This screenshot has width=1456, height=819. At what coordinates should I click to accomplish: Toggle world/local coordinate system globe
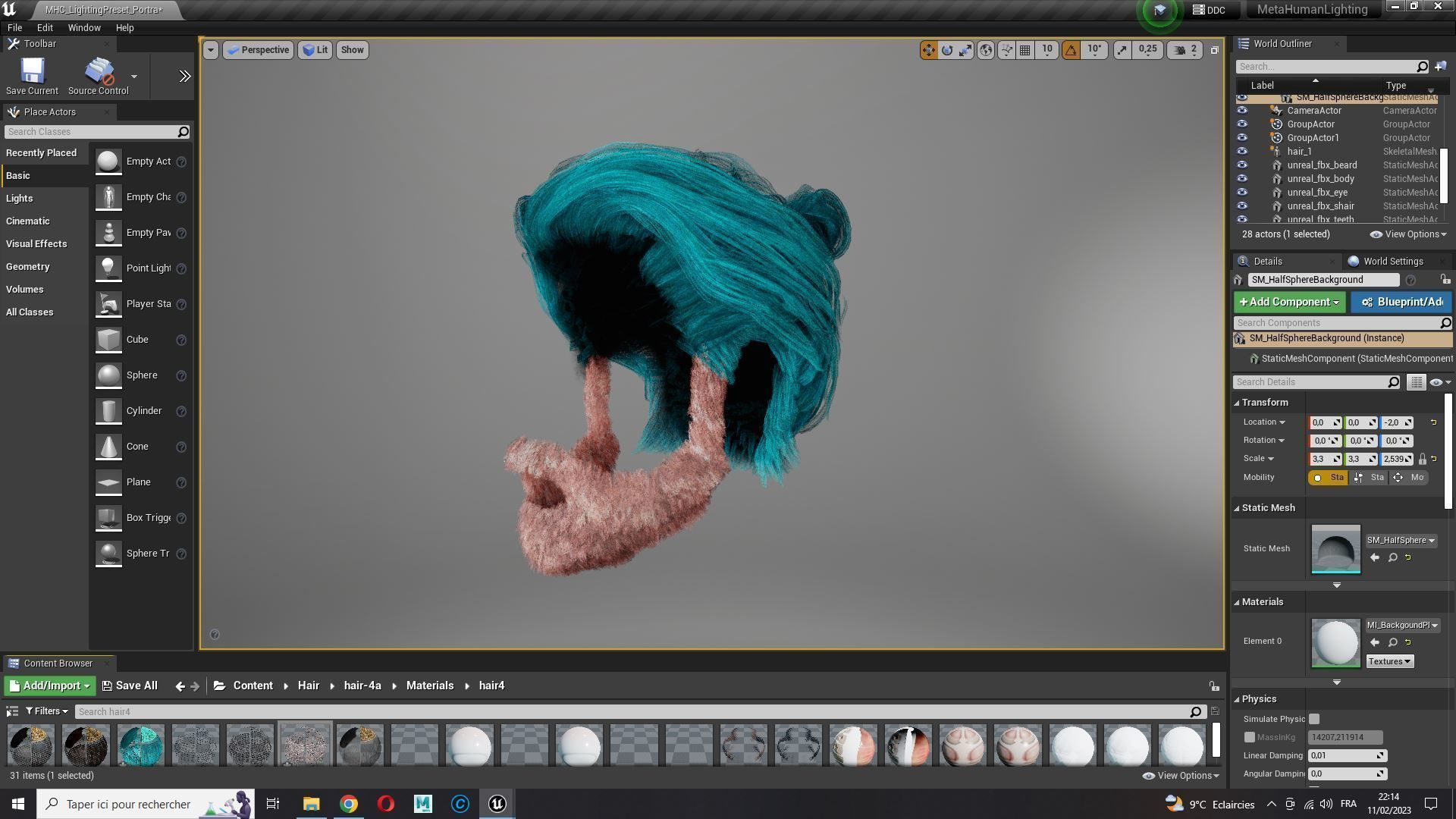986,50
